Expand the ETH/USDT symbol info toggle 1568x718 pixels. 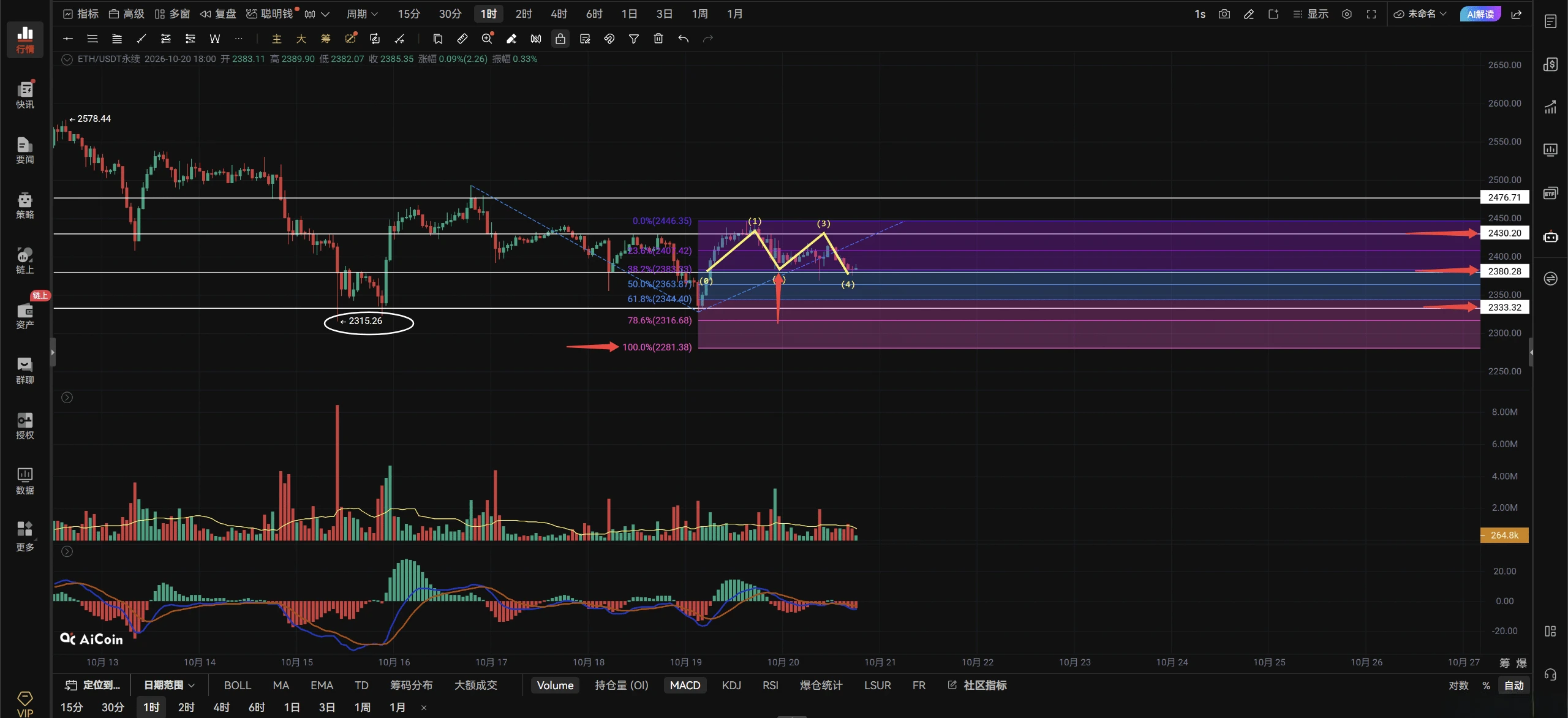(x=67, y=59)
